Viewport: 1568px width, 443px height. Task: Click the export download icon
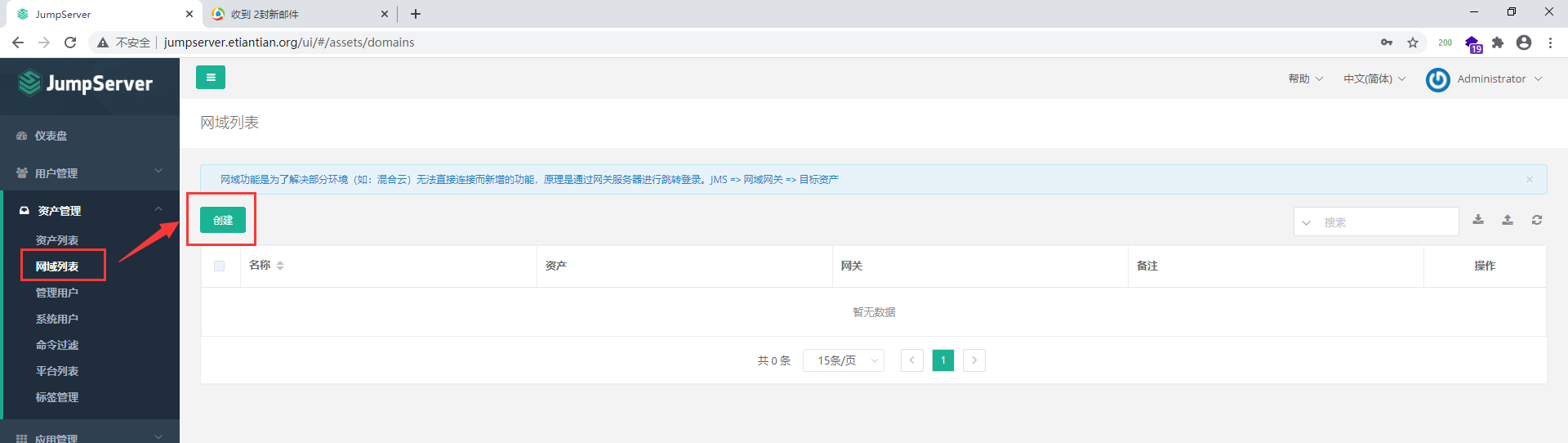tap(1478, 220)
